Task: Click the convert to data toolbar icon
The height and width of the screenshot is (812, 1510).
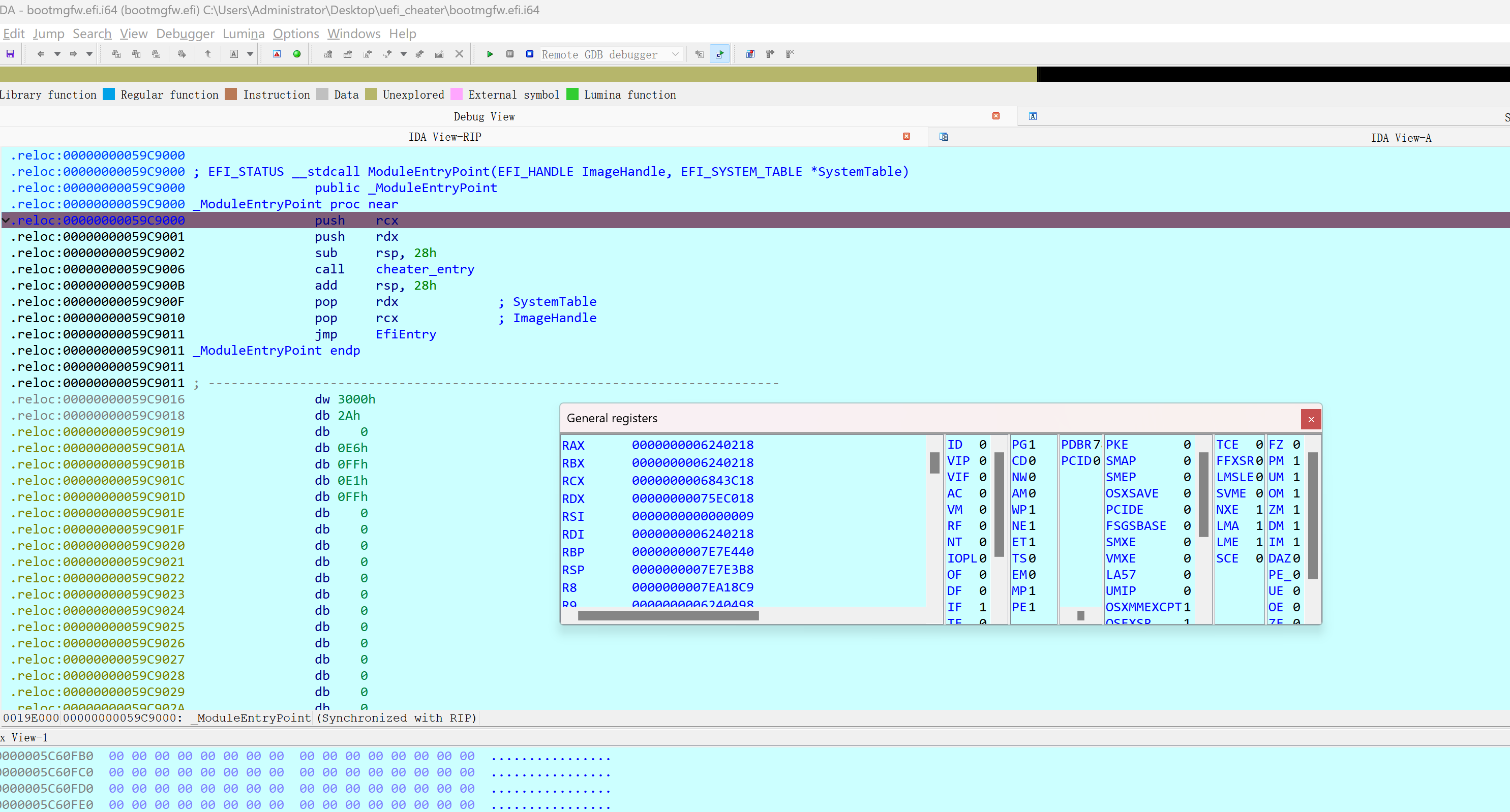Action: (x=348, y=54)
